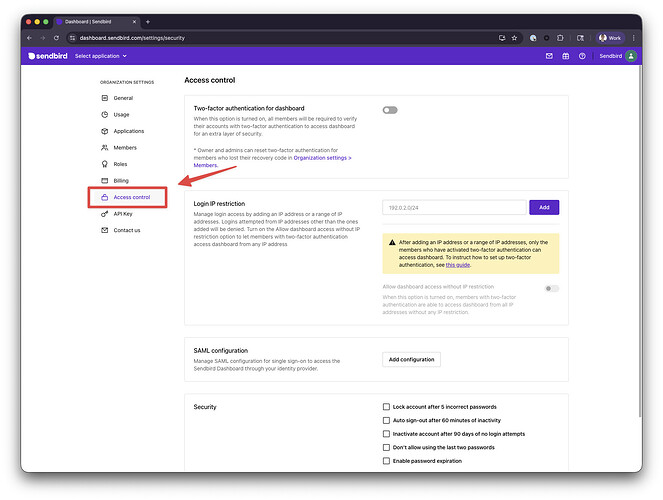Open the browser extensions puzzle icon
The height and width of the screenshot is (500, 663).
pyautogui.click(x=560, y=38)
